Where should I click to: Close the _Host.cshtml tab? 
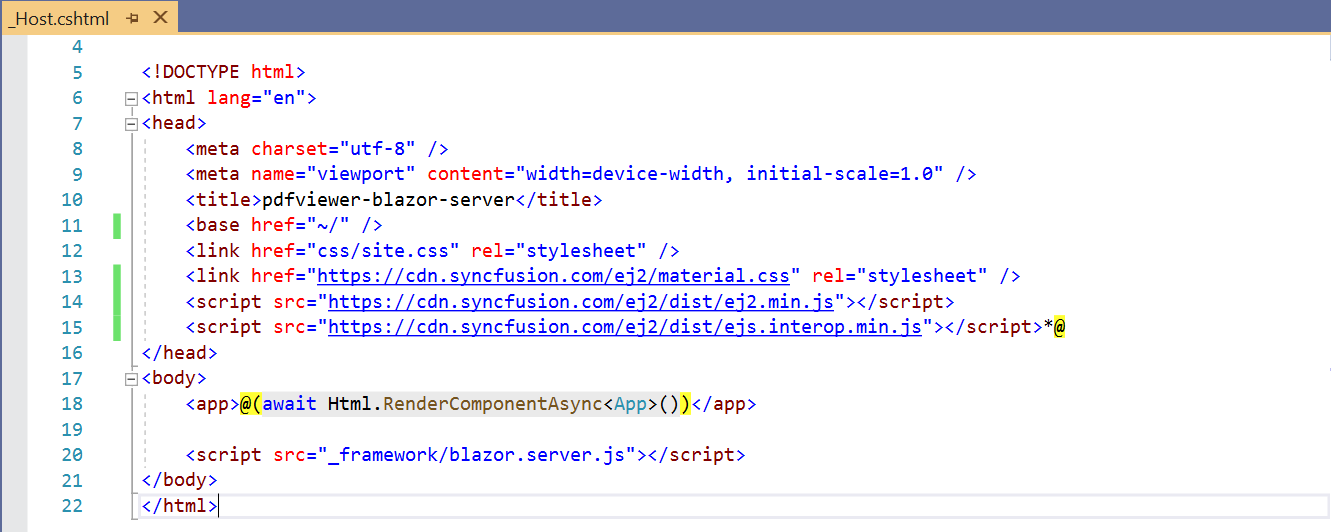pyautogui.click(x=158, y=18)
